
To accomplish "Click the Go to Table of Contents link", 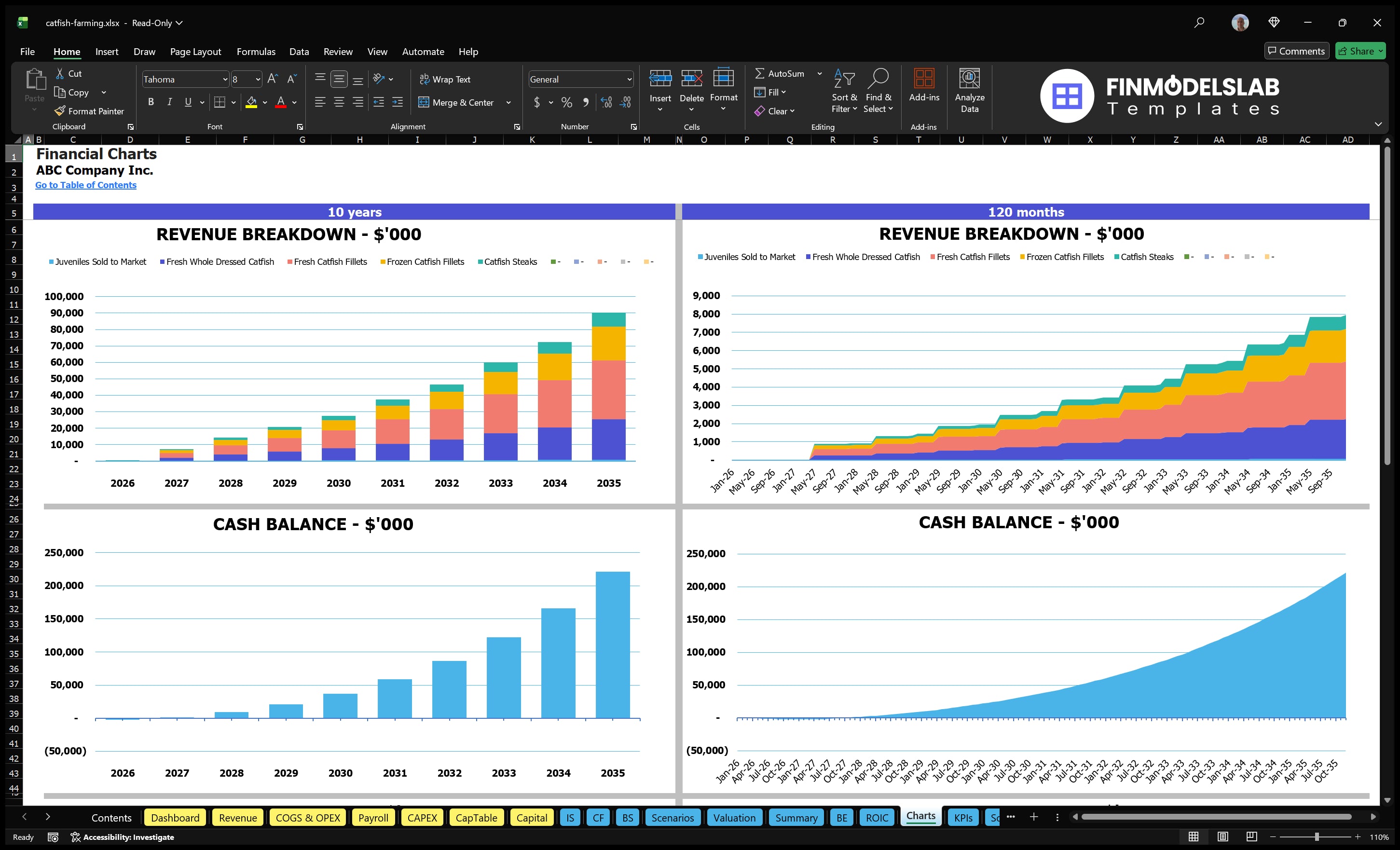I will 86,185.
